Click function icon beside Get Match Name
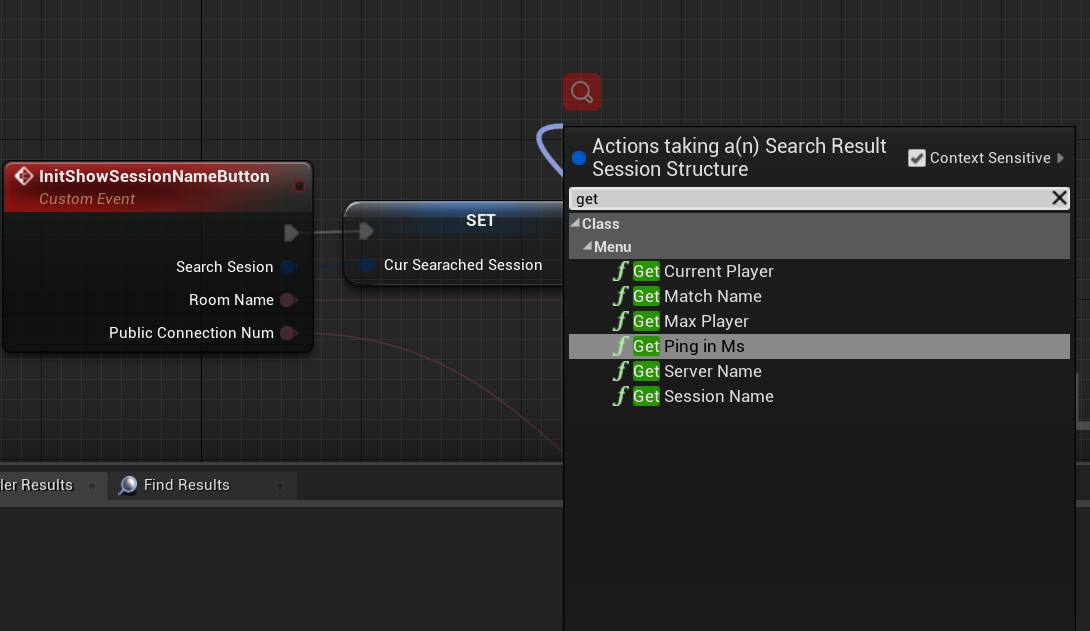1090x631 pixels. [620, 296]
